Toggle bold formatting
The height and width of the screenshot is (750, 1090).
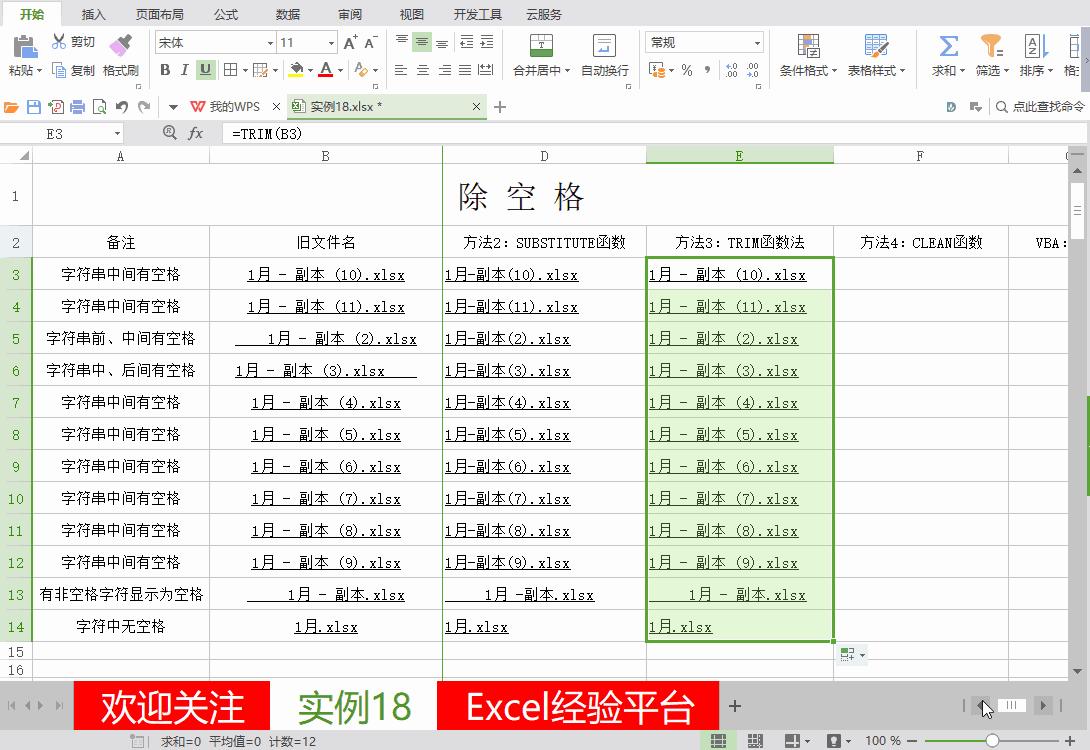point(165,71)
